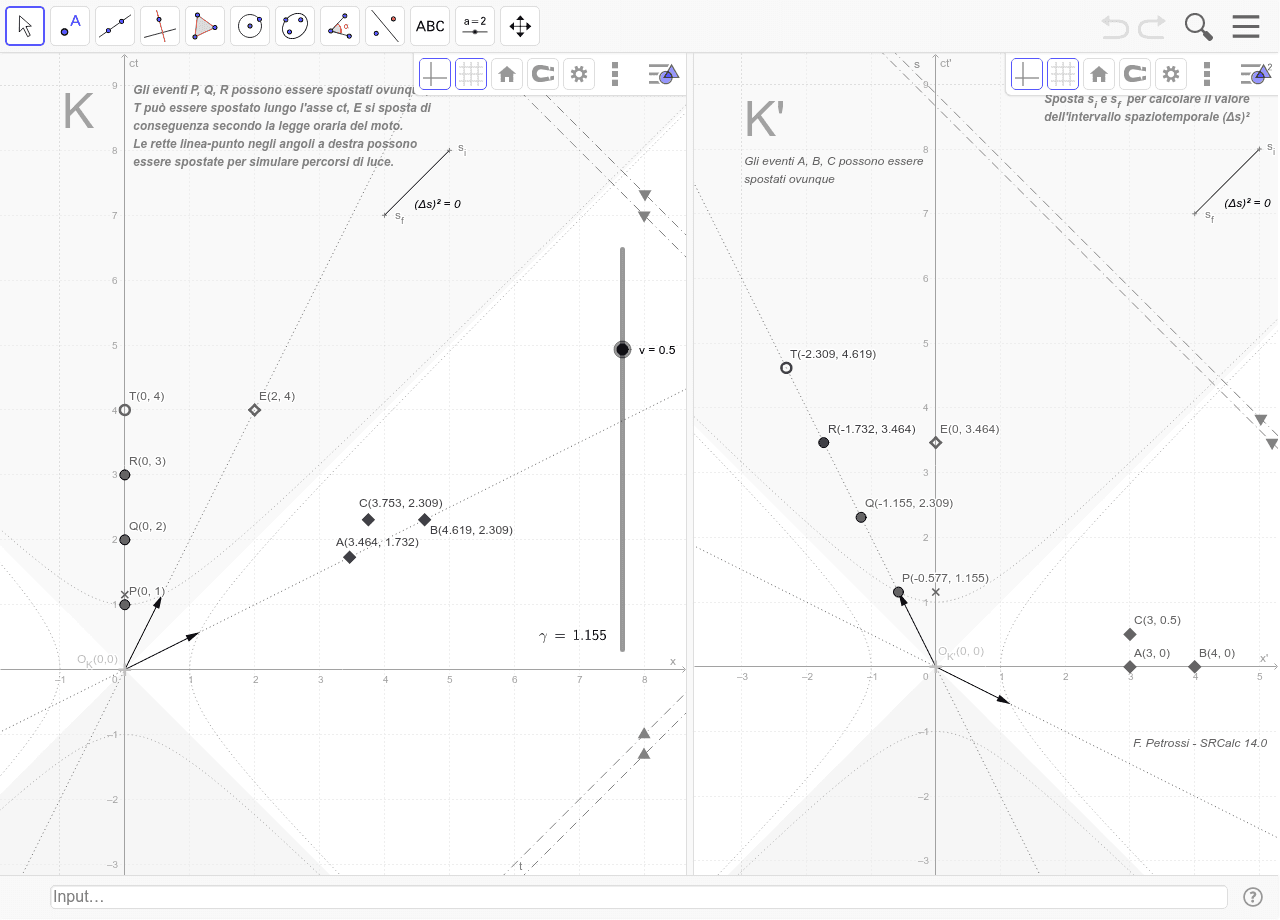The height and width of the screenshot is (920, 1280).
Task: Click the γ = 1.155 value text
Action: tap(573, 635)
